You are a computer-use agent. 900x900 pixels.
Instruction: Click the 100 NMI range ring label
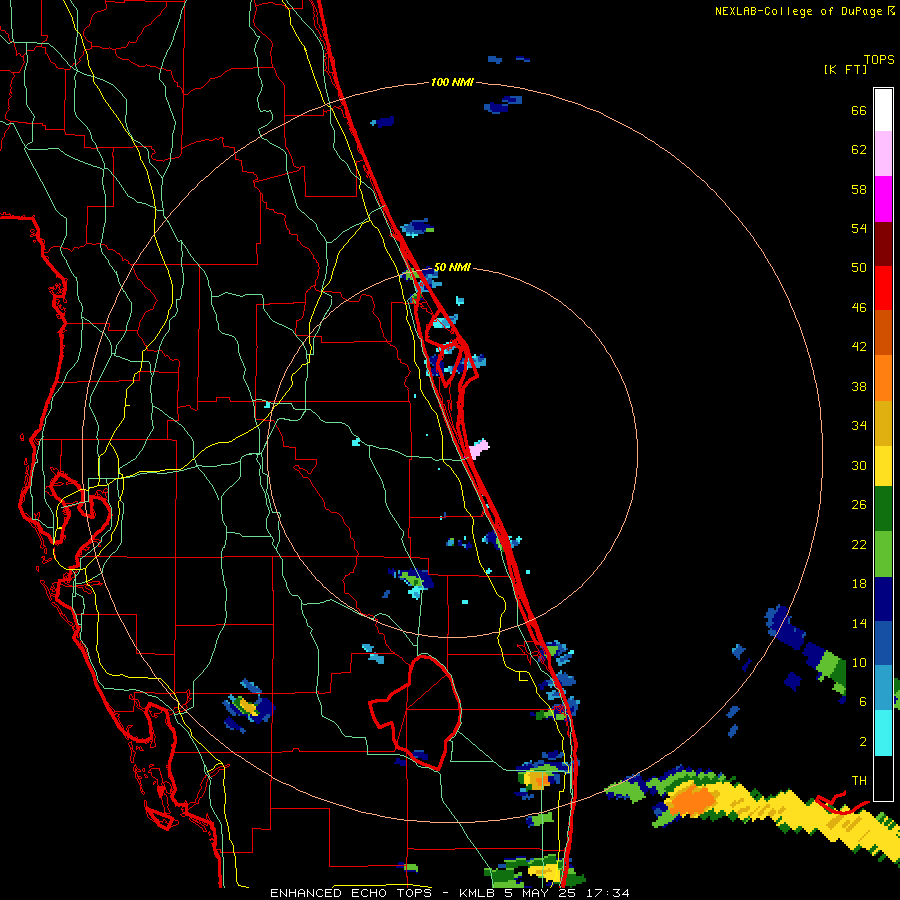pyautogui.click(x=452, y=82)
